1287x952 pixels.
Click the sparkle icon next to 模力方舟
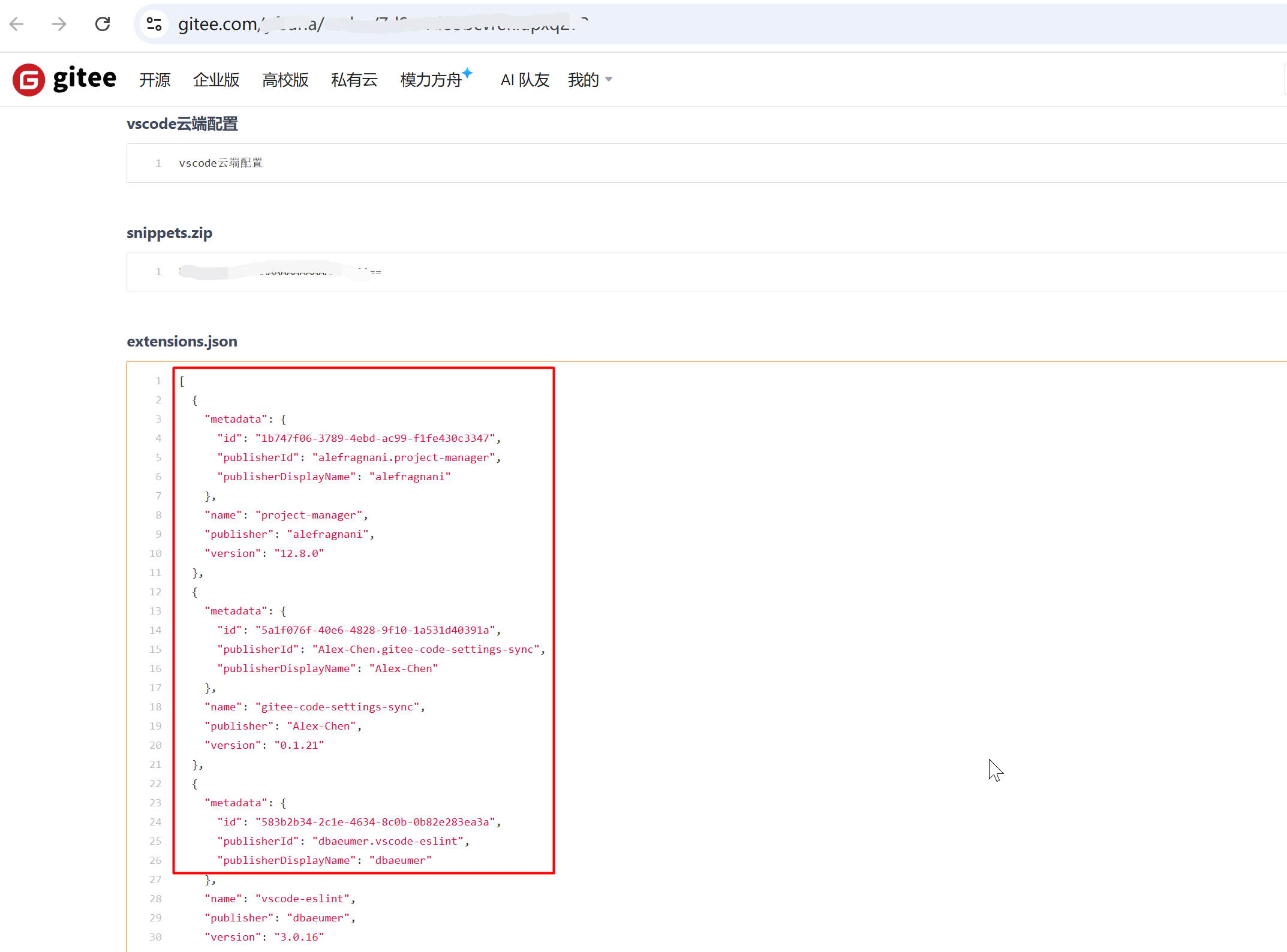[x=468, y=73]
